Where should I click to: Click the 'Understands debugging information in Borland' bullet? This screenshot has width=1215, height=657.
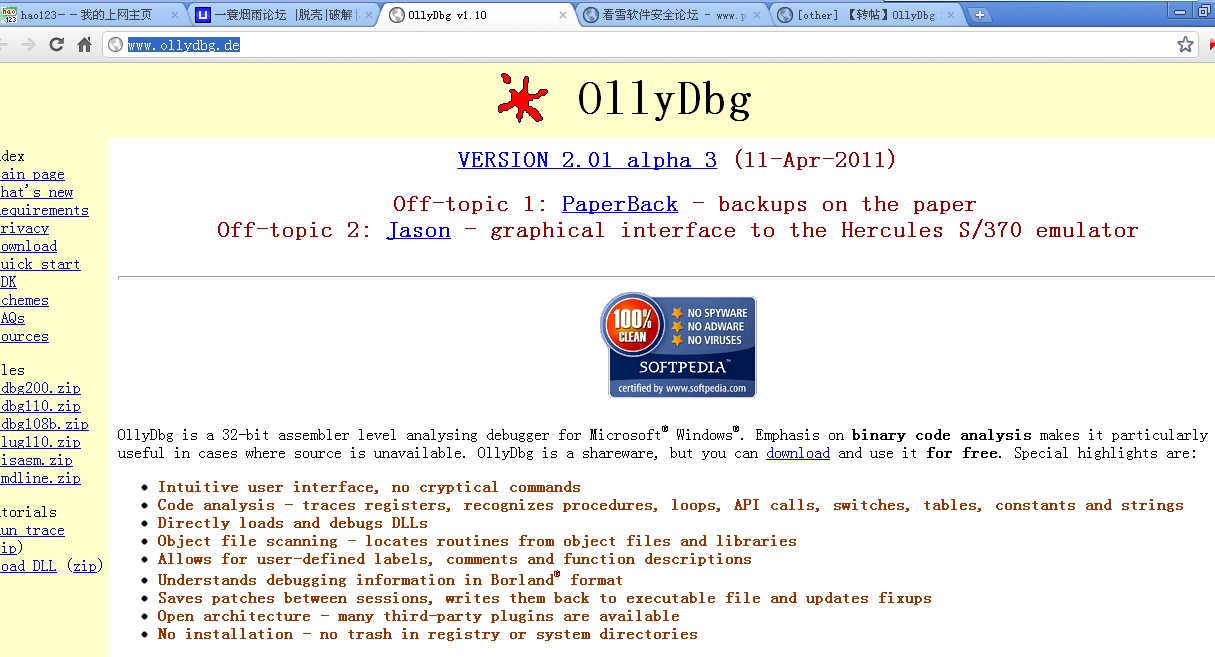390,580
